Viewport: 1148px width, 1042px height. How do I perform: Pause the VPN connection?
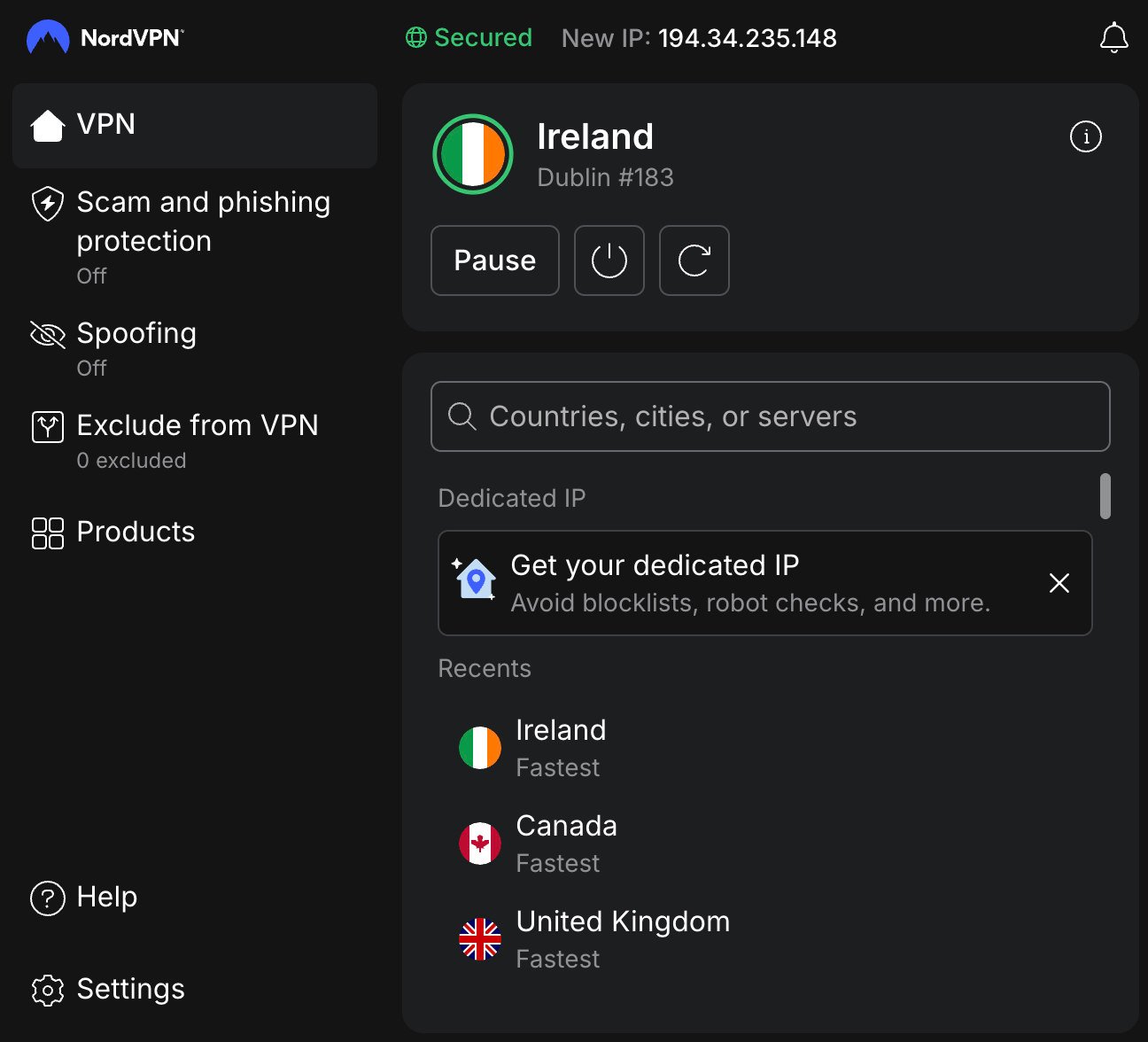pos(495,260)
